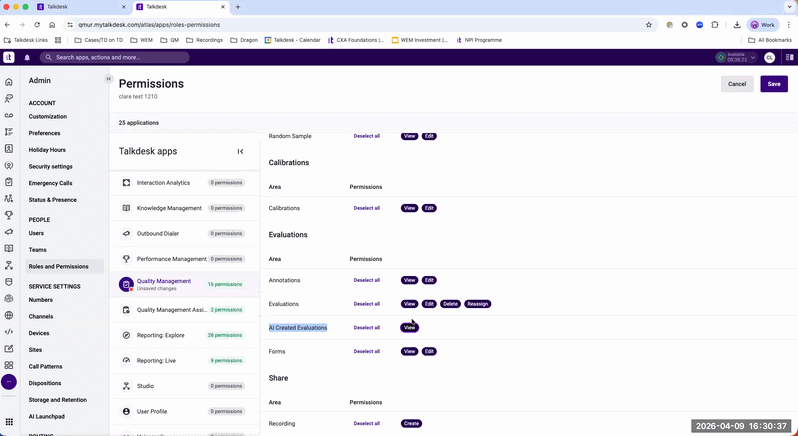Open the trophy icon in the left rail
Screen dimensions: 798x436
click(x=9, y=215)
